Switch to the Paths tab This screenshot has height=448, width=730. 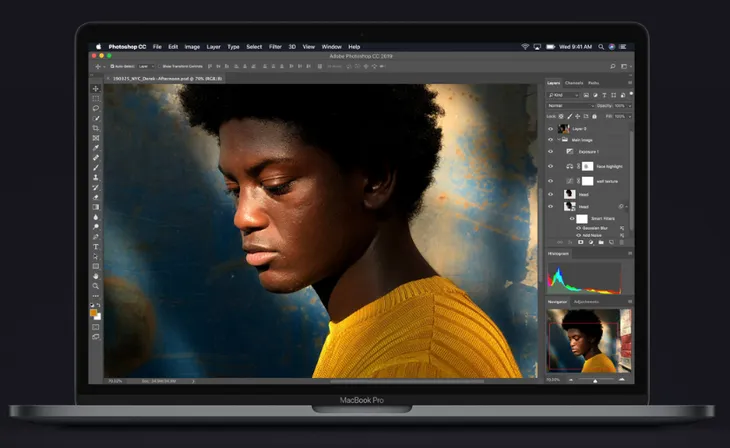594,83
